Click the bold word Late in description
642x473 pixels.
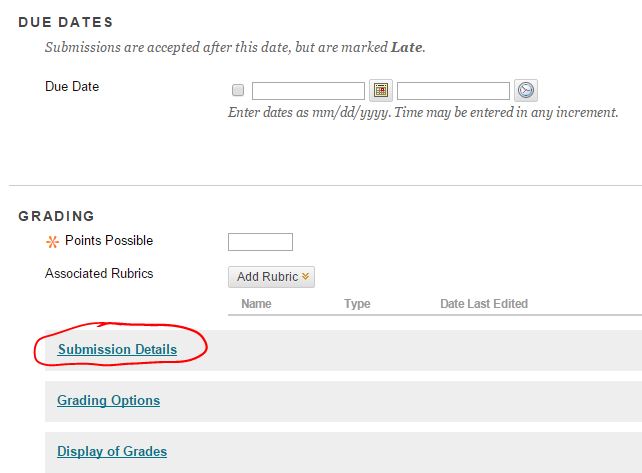point(407,47)
